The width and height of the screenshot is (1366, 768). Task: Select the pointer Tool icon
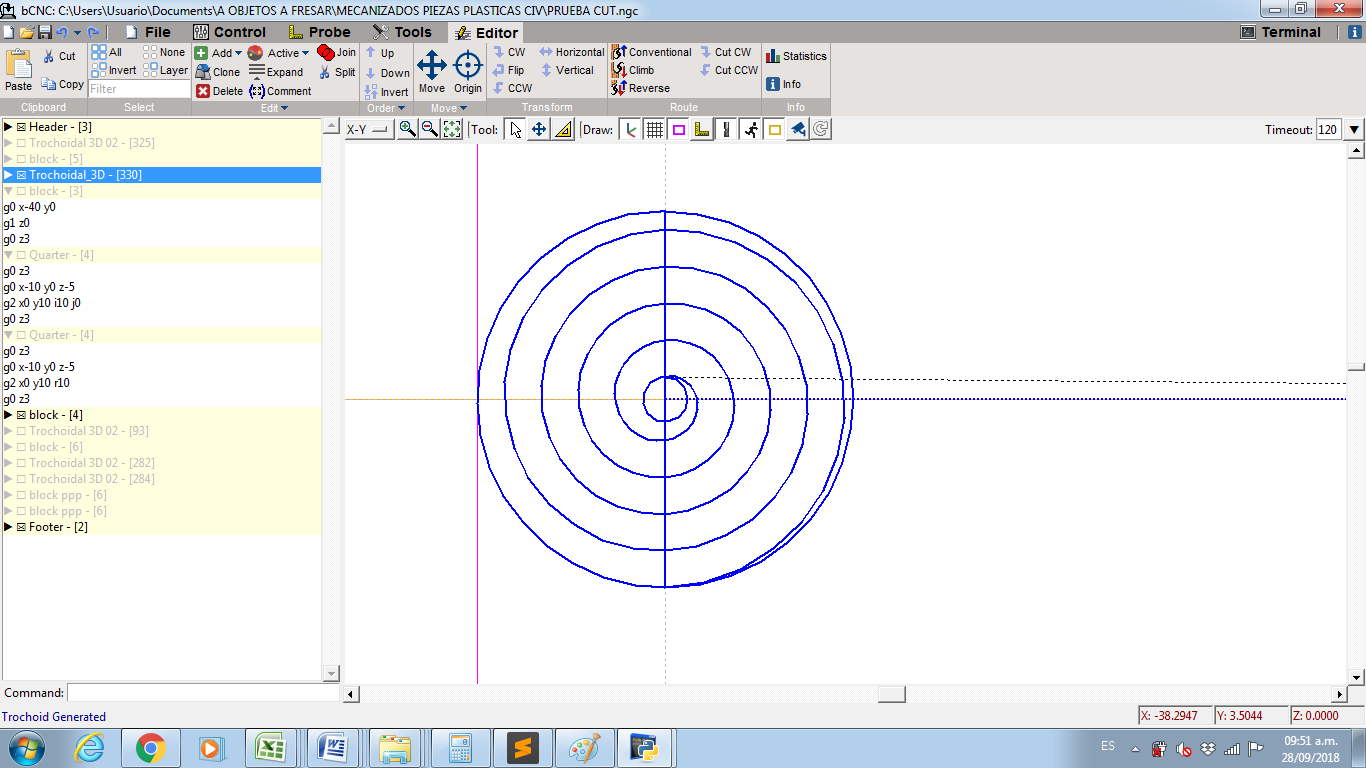pyautogui.click(x=515, y=129)
